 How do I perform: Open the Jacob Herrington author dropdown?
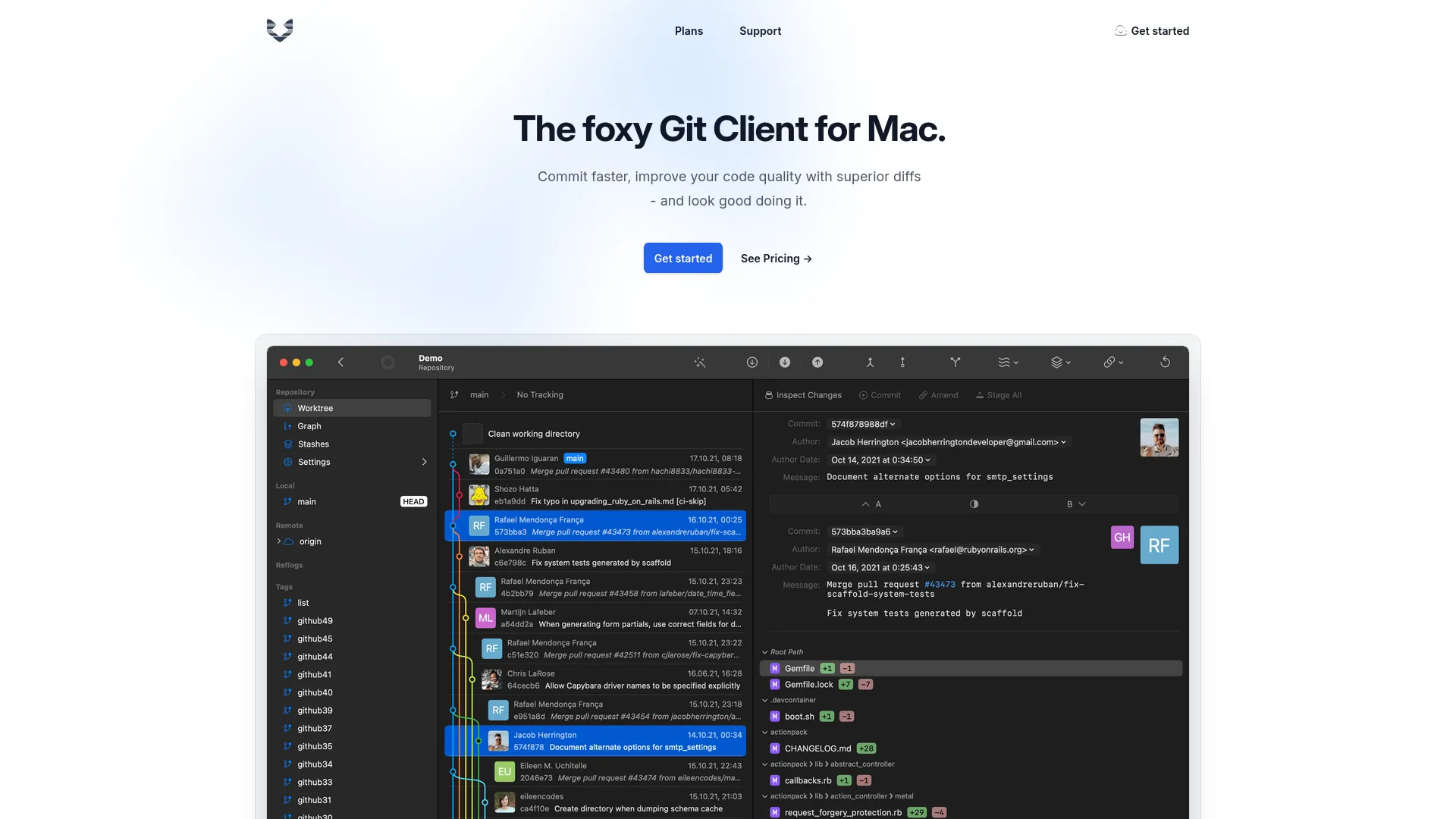coord(948,442)
